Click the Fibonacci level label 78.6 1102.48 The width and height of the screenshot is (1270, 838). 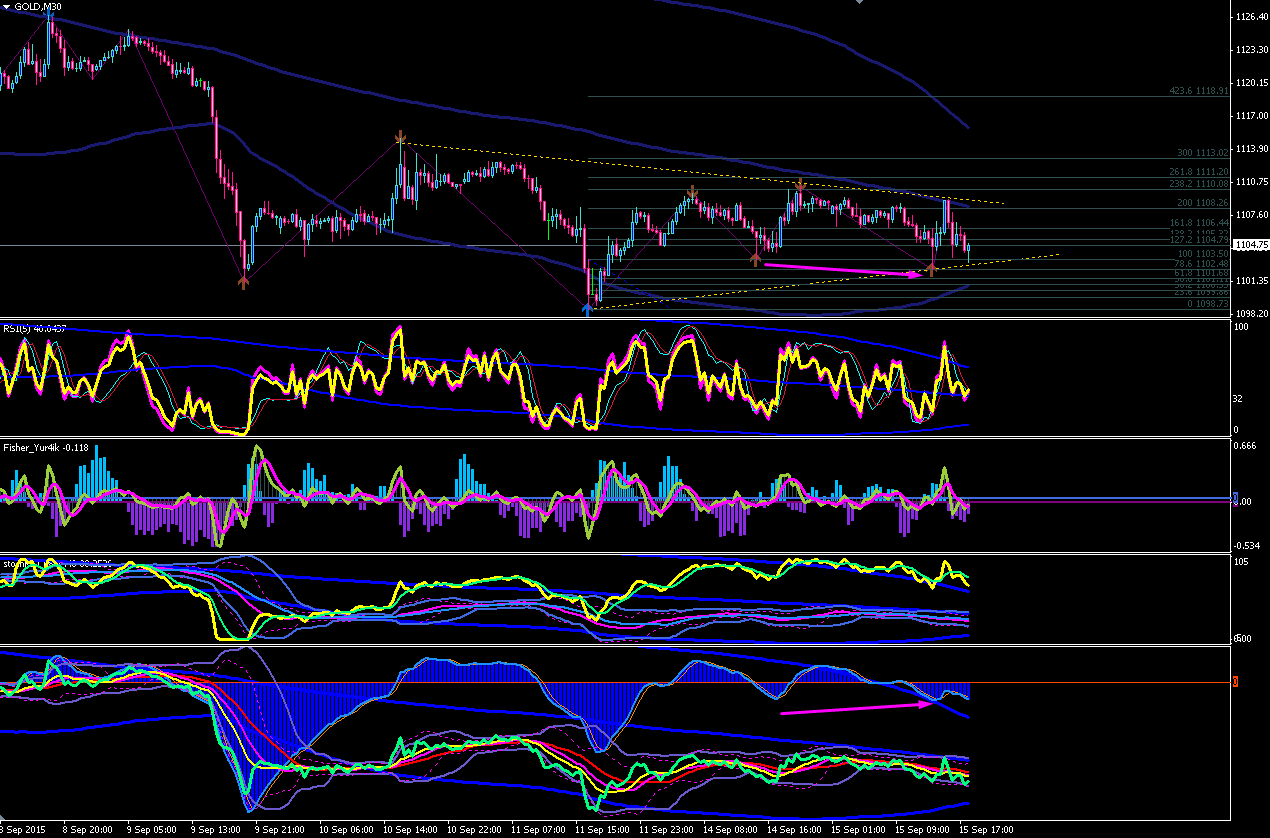click(x=1200, y=264)
